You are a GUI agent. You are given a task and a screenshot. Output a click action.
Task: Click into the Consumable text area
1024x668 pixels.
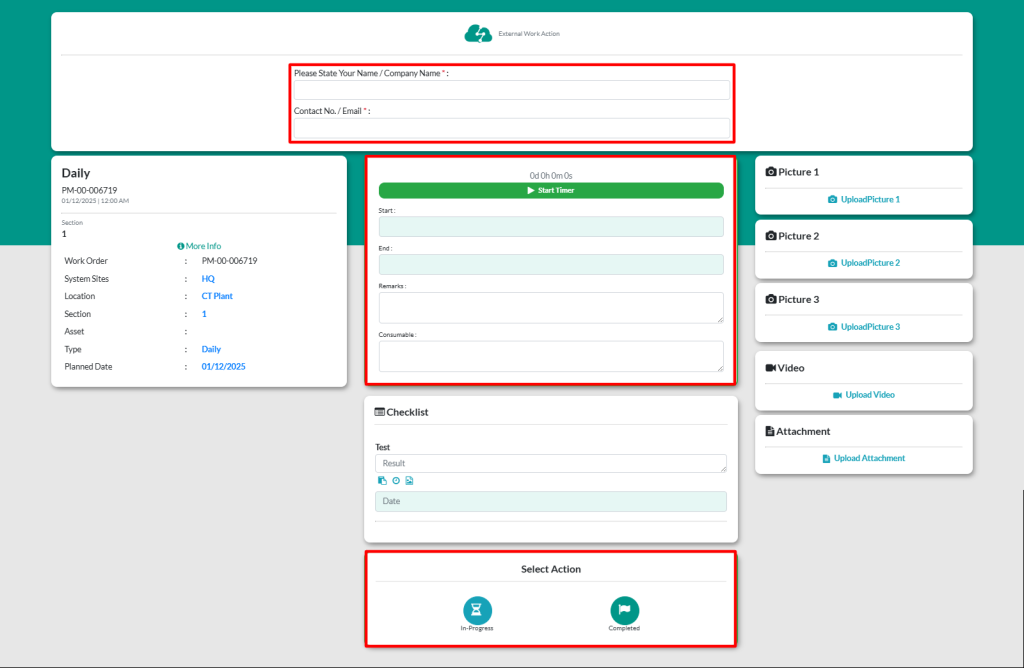coord(551,356)
